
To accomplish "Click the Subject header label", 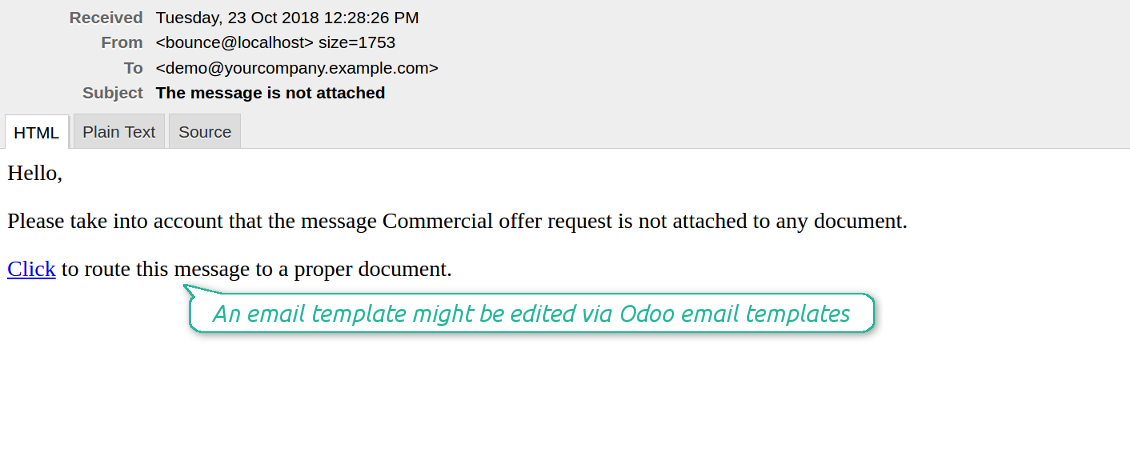I will [x=113, y=93].
